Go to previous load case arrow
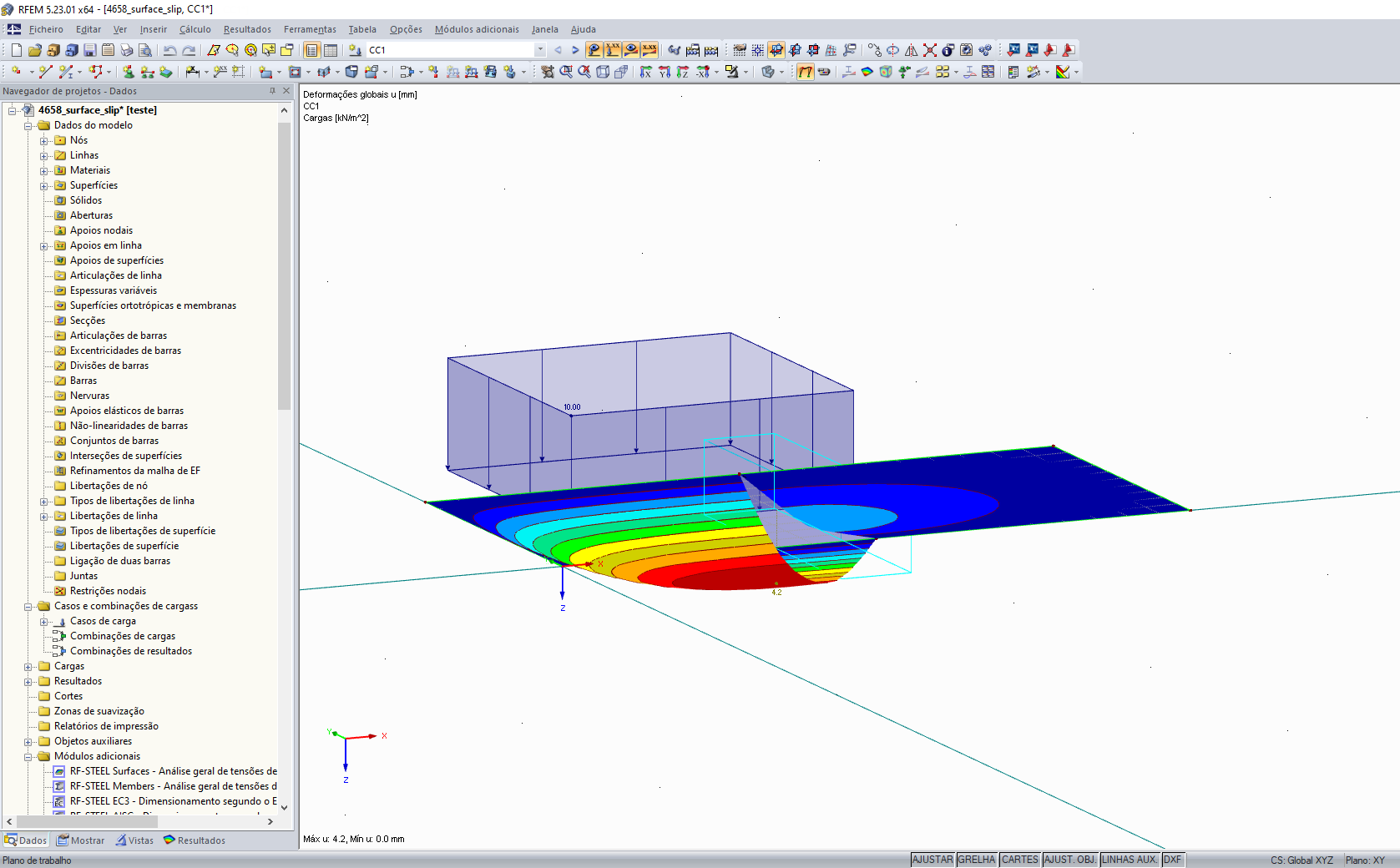This screenshot has height=868, width=1400. [558, 50]
